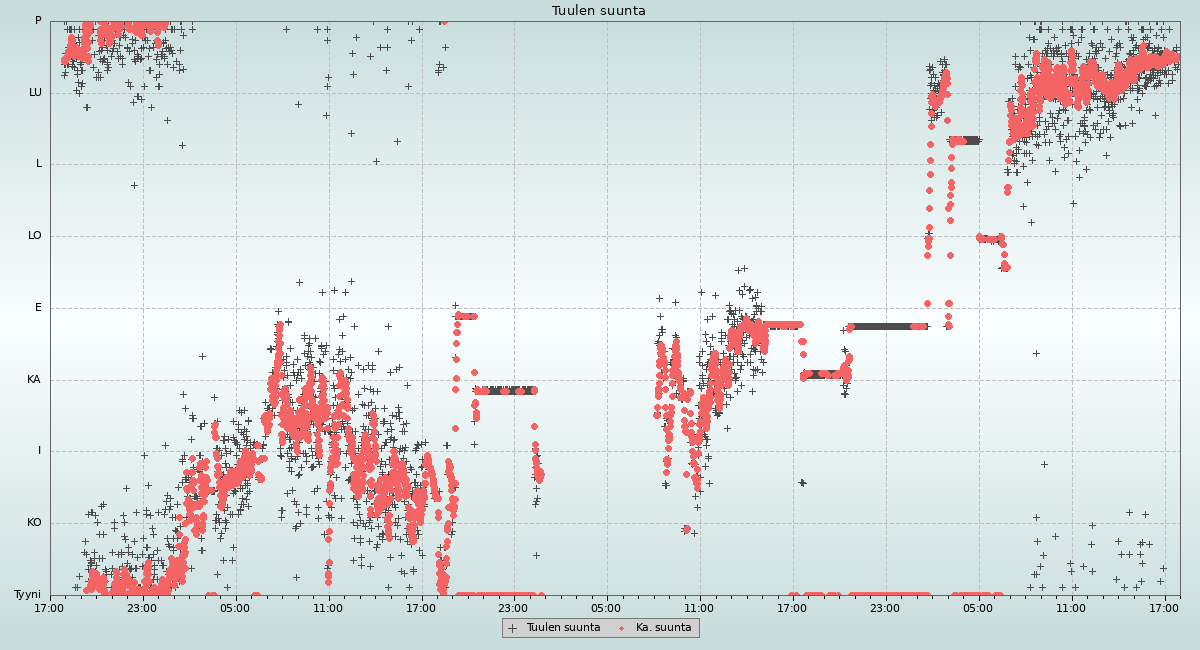Click the plus marker icon in the legend
The height and width of the screenshot is (650, 1200).
(513, 628)
